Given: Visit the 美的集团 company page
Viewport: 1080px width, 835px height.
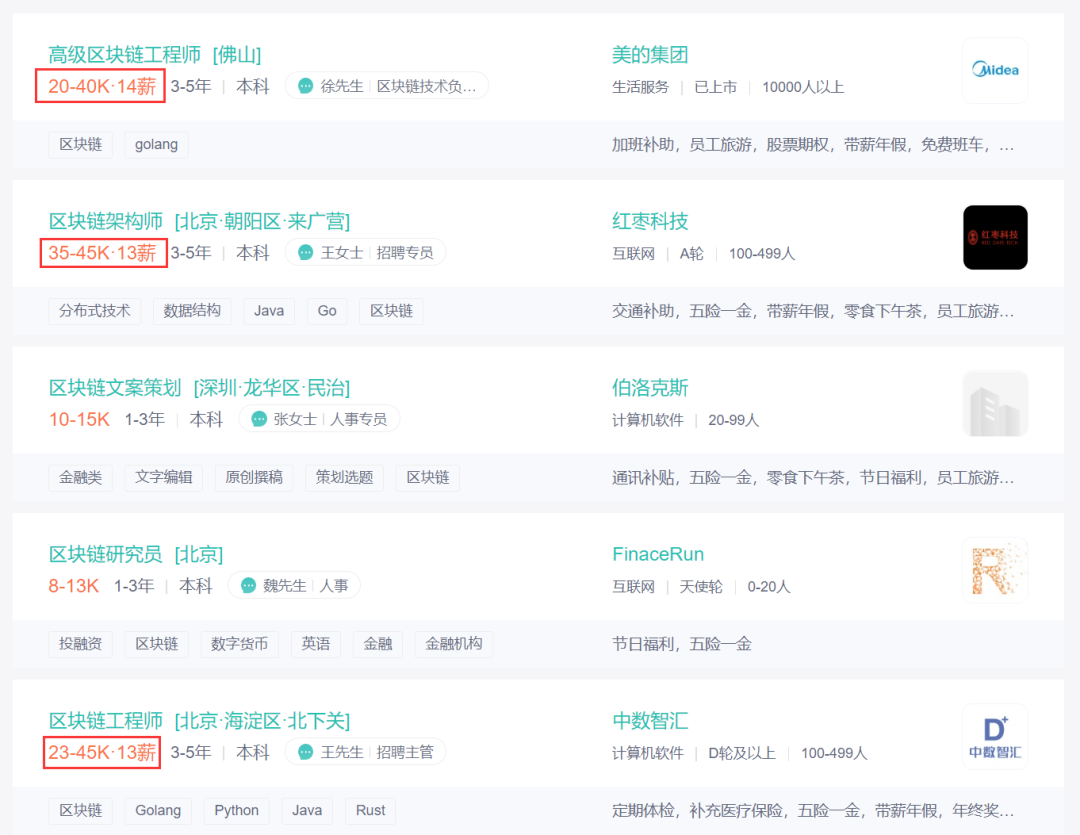Looking at the screenshot, I should point(650,54).
